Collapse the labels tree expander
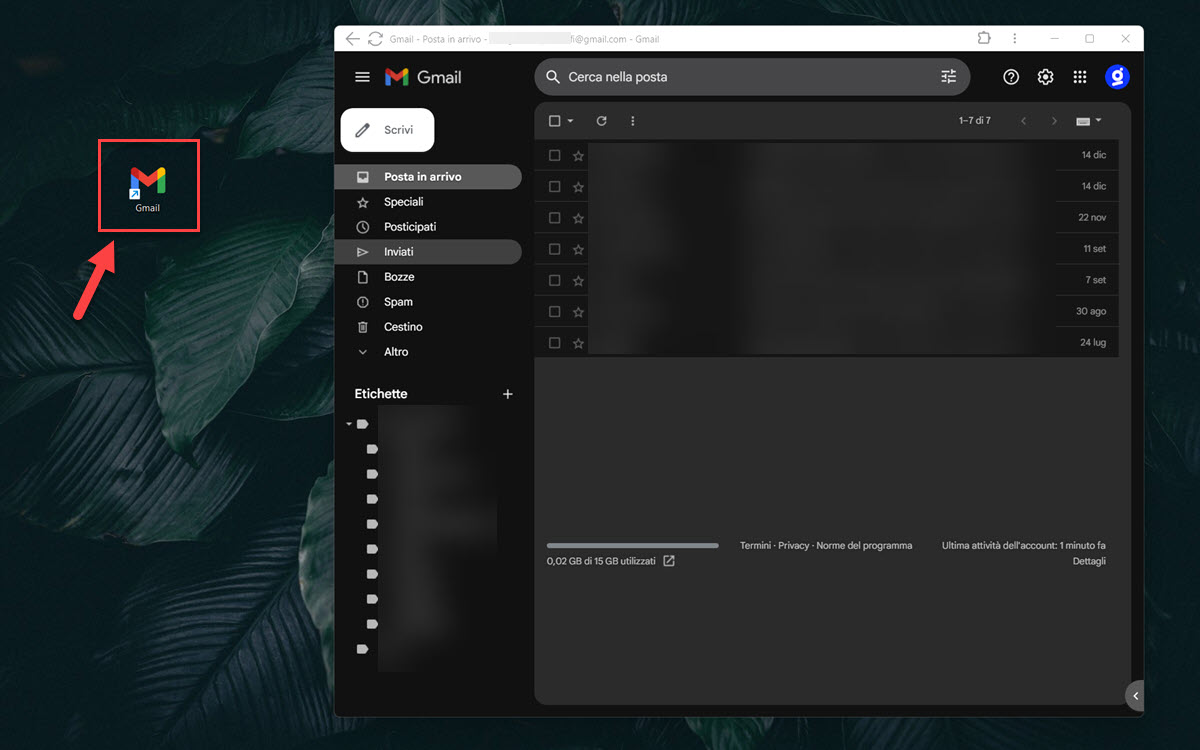Viewport: 1200px width, 750px height. coord(348,423)
